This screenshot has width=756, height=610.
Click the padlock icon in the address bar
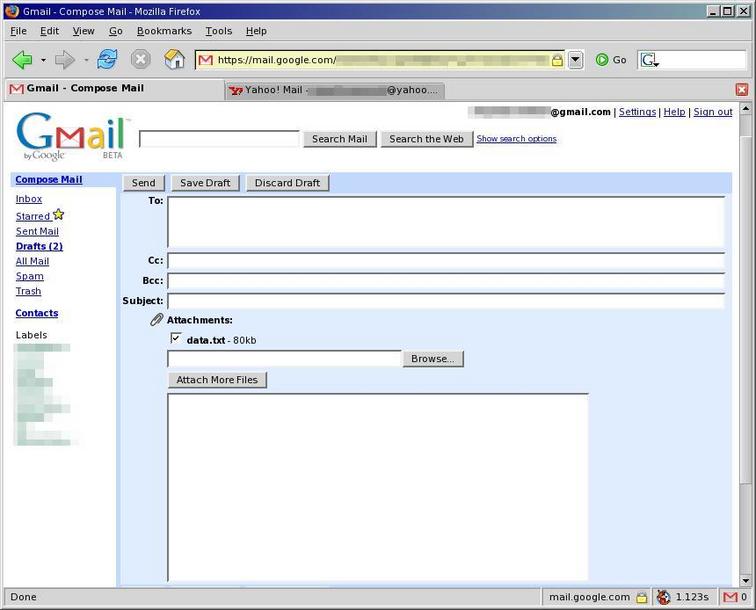(557, 60)
